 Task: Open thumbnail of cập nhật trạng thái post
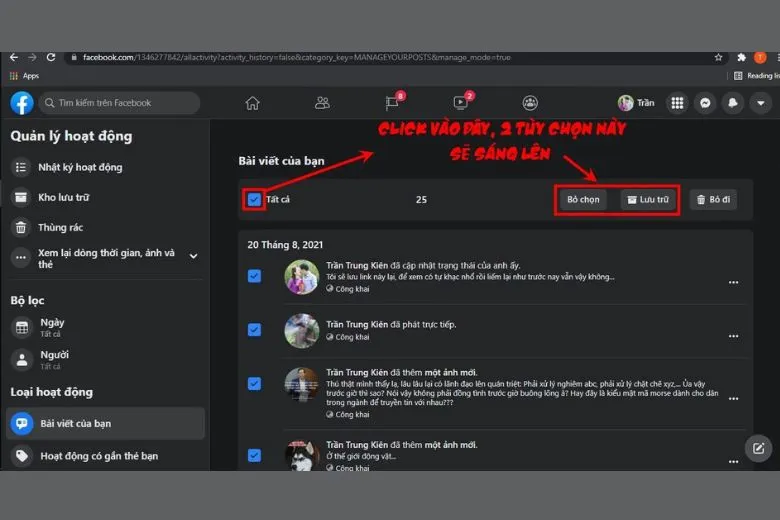(x=301, y=277)
